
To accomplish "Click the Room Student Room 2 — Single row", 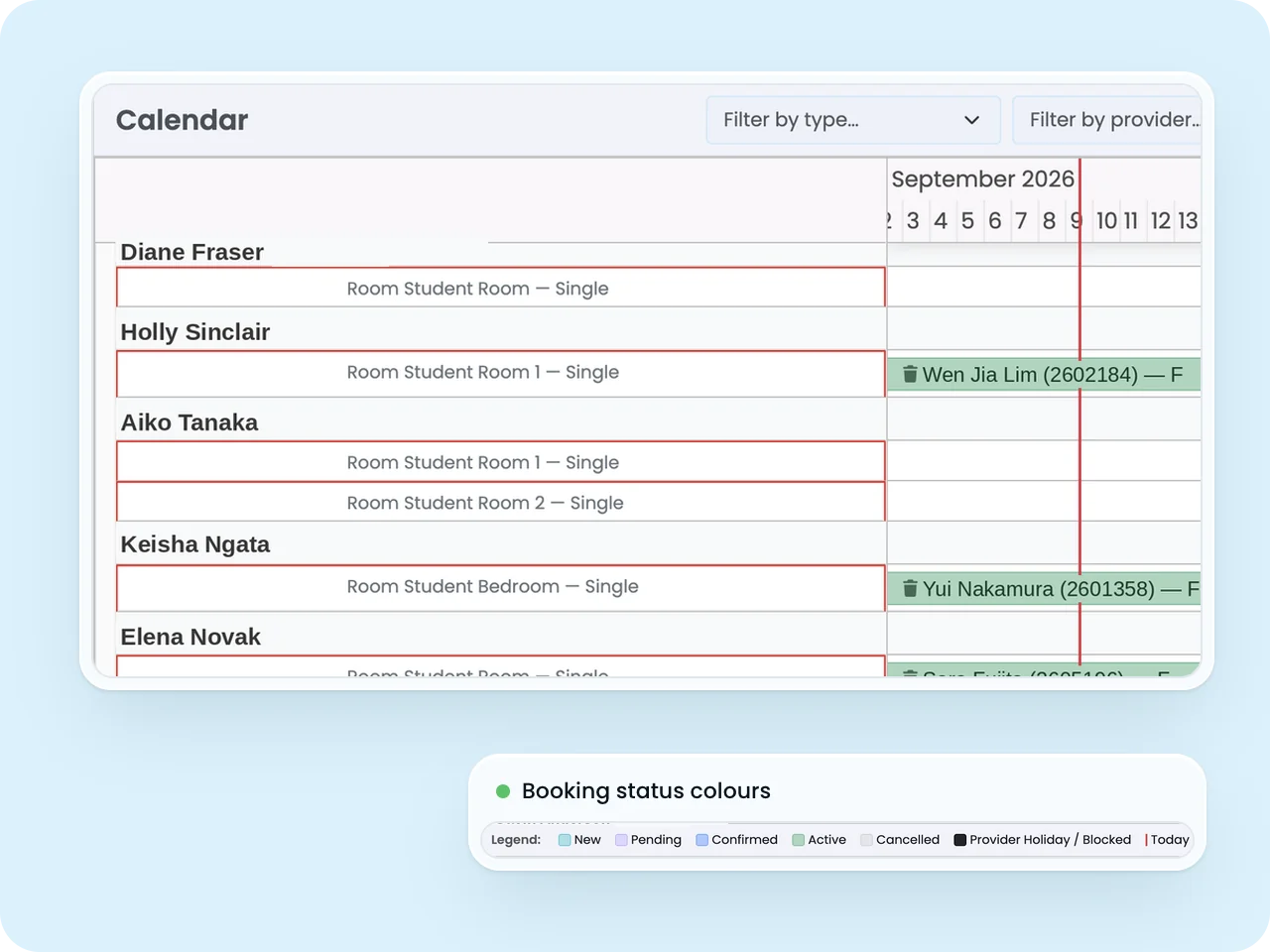I will [x=501, y=502].
